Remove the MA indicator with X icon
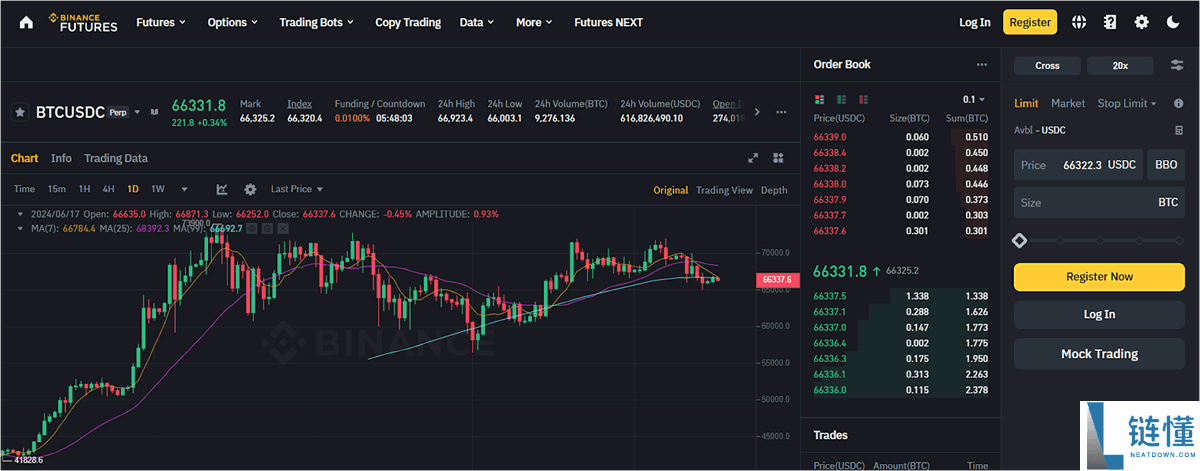The width and height of the screenshot is (1200, 471). click(283, 228)
